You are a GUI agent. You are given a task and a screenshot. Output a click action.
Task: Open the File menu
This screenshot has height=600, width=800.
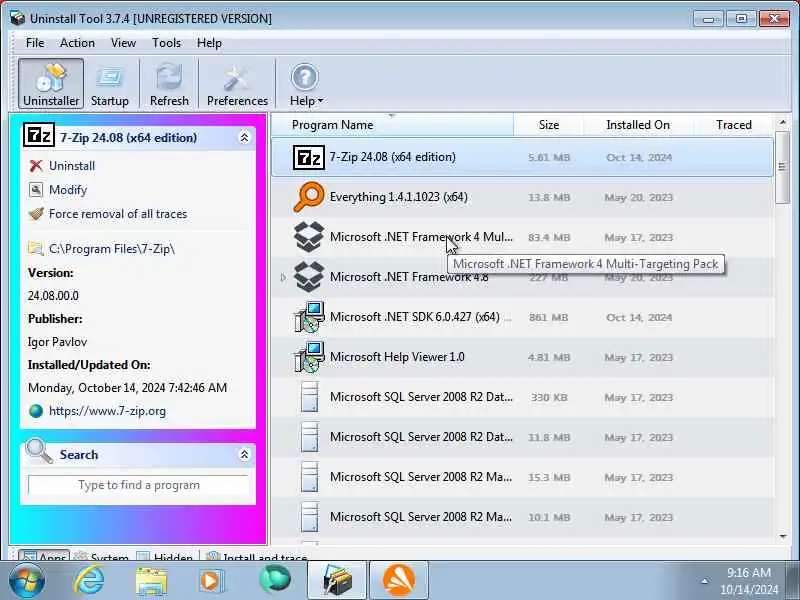point(35,43)
